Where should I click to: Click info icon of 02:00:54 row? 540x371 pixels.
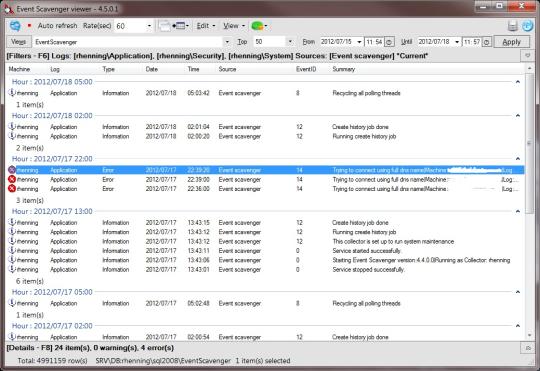(x=12, y=337)
